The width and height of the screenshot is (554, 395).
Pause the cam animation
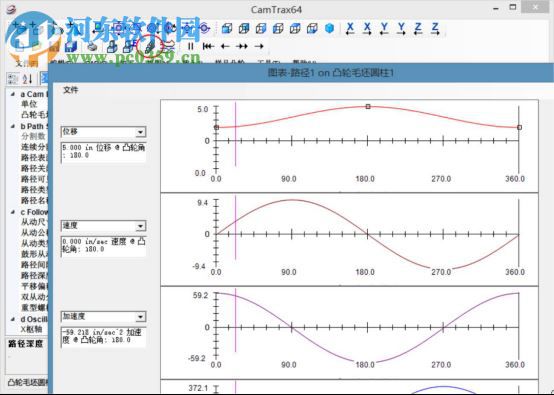[x=191, y=46]
